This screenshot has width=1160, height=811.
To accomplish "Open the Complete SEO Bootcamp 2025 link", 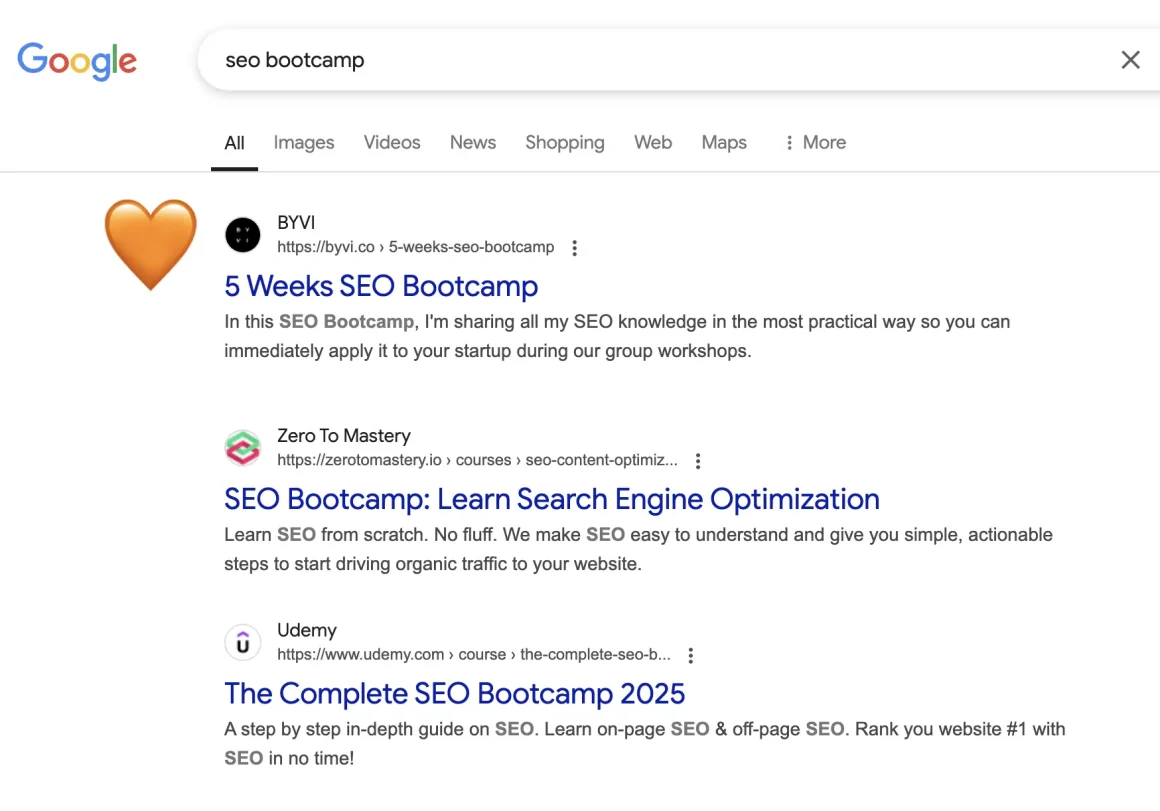I will (455, 693).
